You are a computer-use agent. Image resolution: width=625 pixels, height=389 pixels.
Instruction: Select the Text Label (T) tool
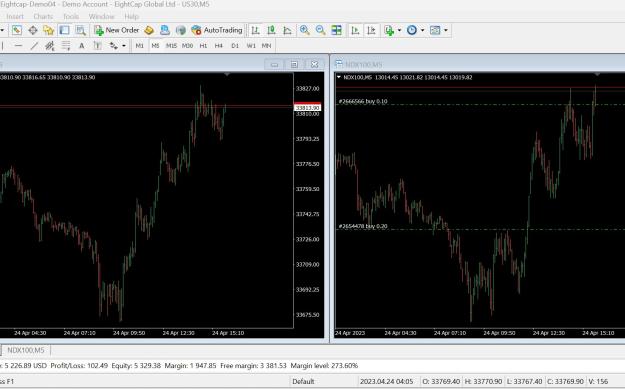[x=97, y=46]
